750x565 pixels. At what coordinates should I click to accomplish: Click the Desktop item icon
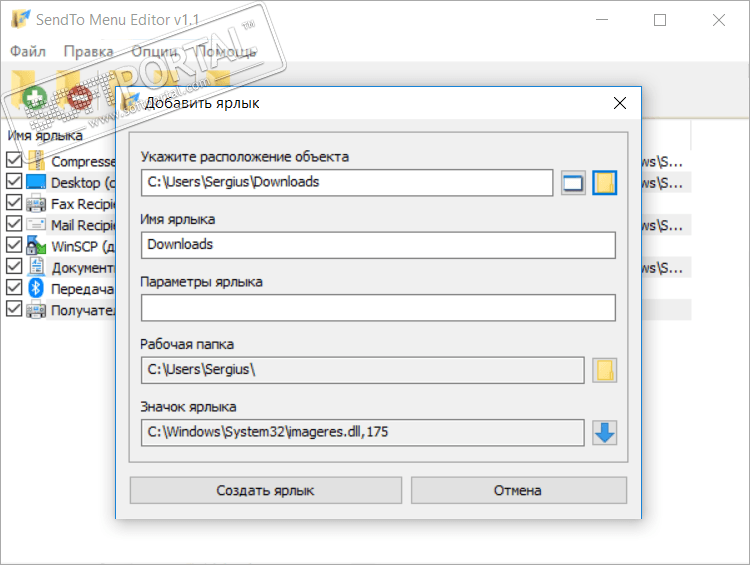pos(36,182)
